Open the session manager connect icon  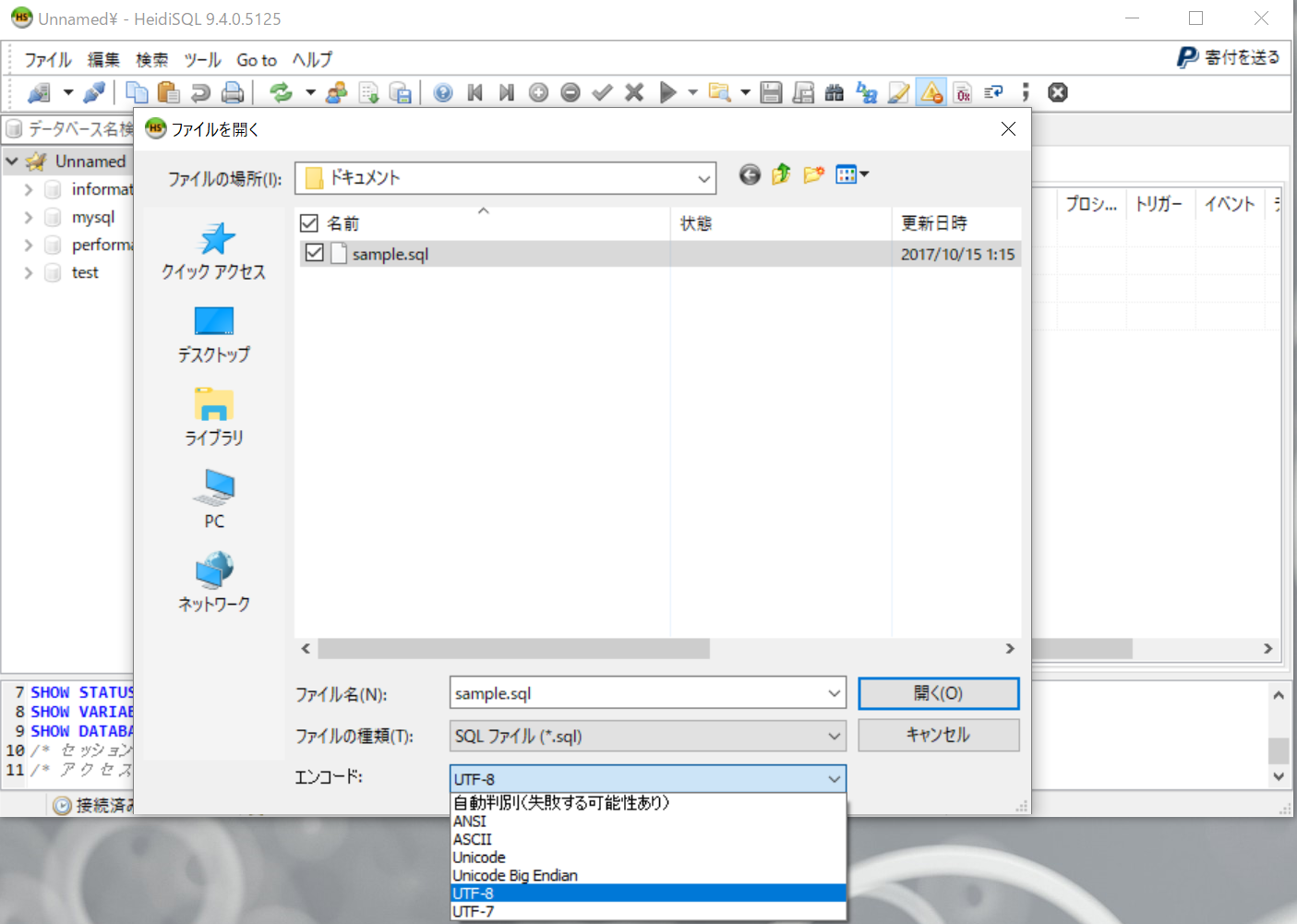click(x=39, y=92)
